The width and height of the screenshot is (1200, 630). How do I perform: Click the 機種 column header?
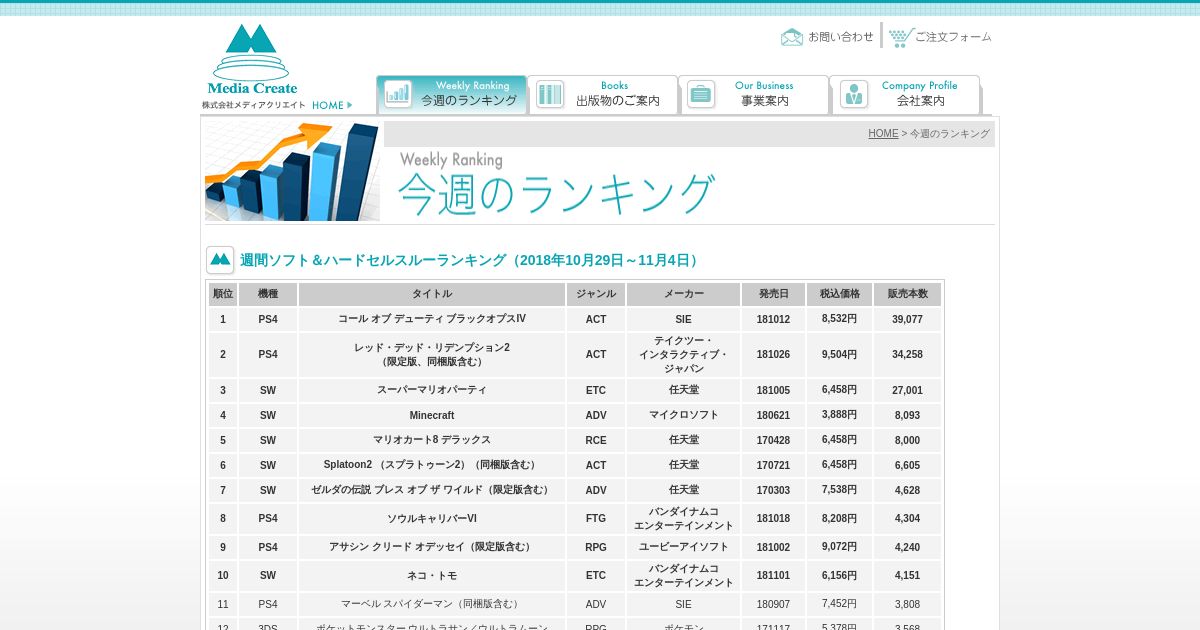tap(268, 294)
